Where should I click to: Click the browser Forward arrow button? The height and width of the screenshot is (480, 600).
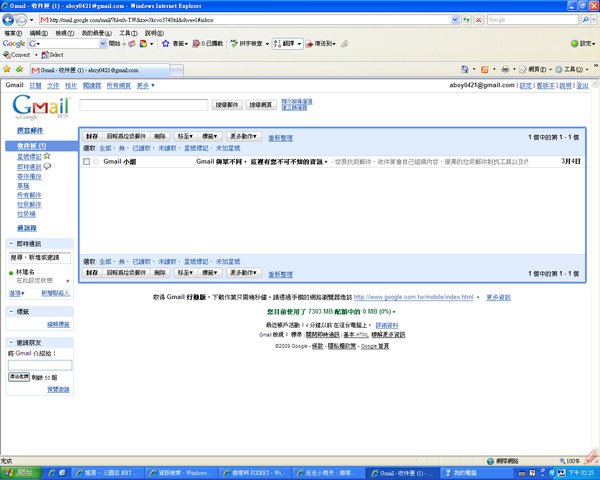(21, 20)
